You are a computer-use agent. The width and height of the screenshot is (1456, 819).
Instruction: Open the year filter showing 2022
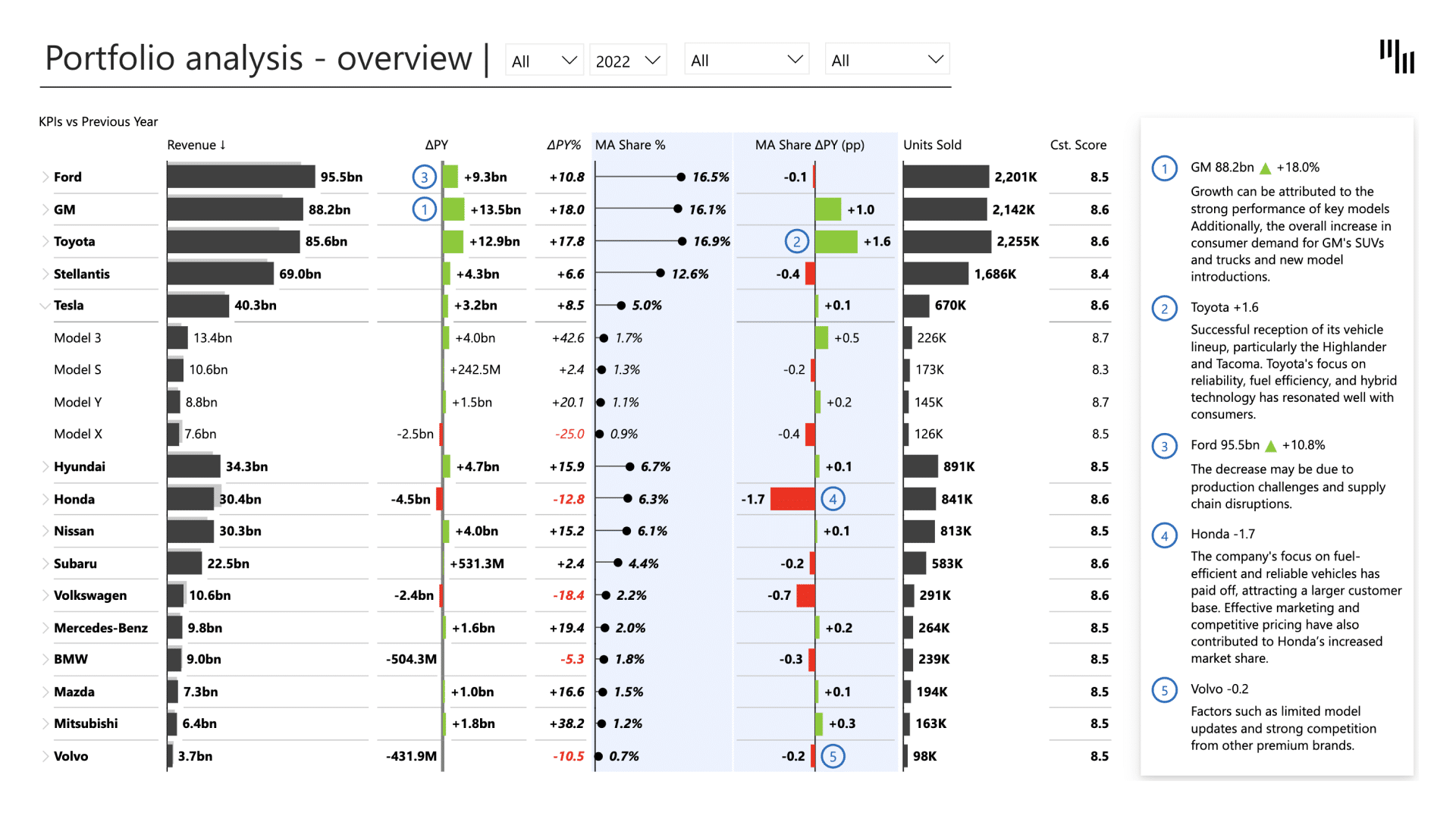(627, 59)
